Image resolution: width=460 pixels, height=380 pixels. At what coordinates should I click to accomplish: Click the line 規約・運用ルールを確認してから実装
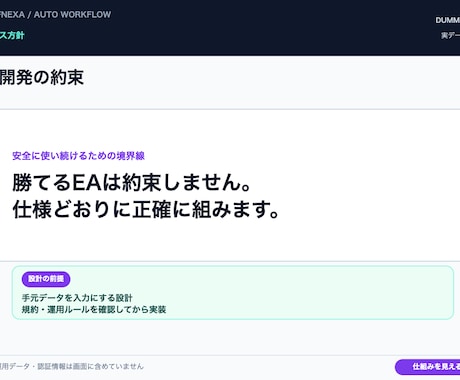click(94, 309)
